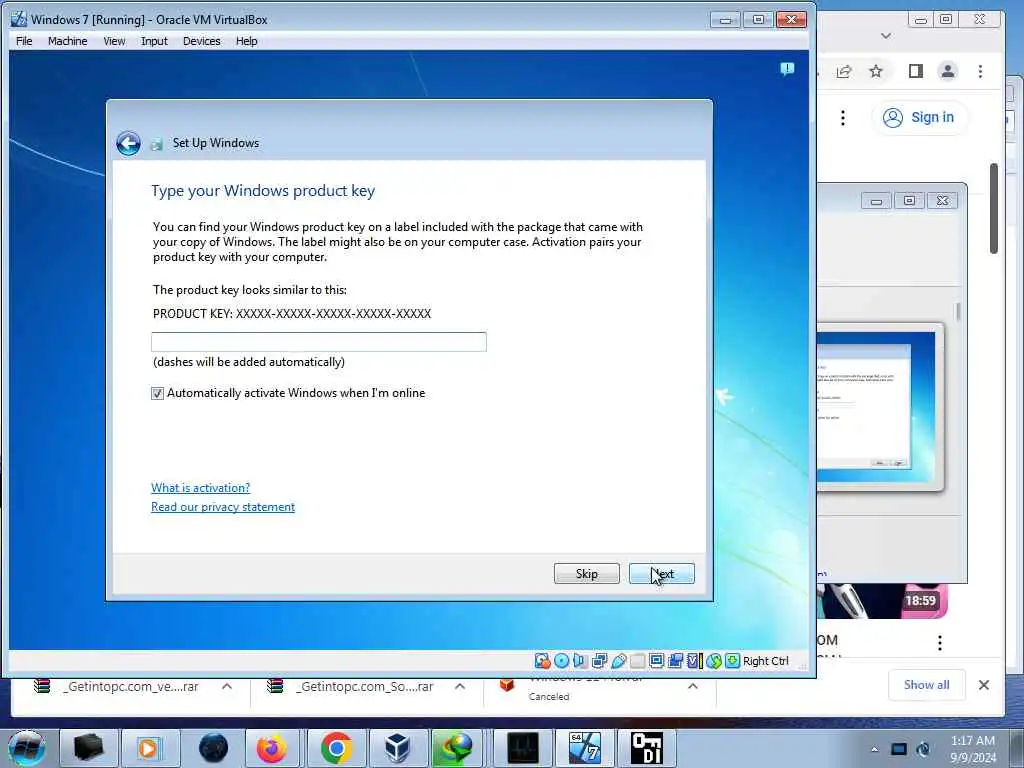
Task: Open Firefox from the taskbar
Action: tap(272, 748)
